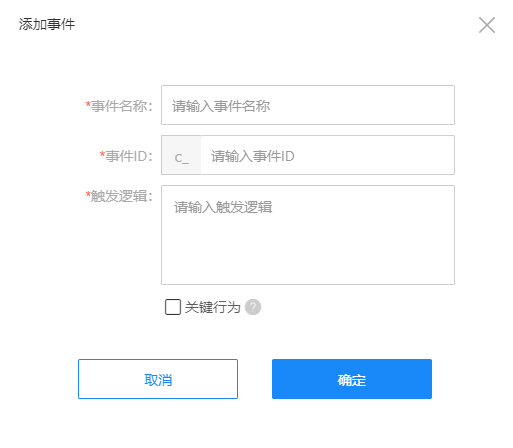Enable the 关键行为 checkbox
The image size is (513, 448).
coord(173,307)
